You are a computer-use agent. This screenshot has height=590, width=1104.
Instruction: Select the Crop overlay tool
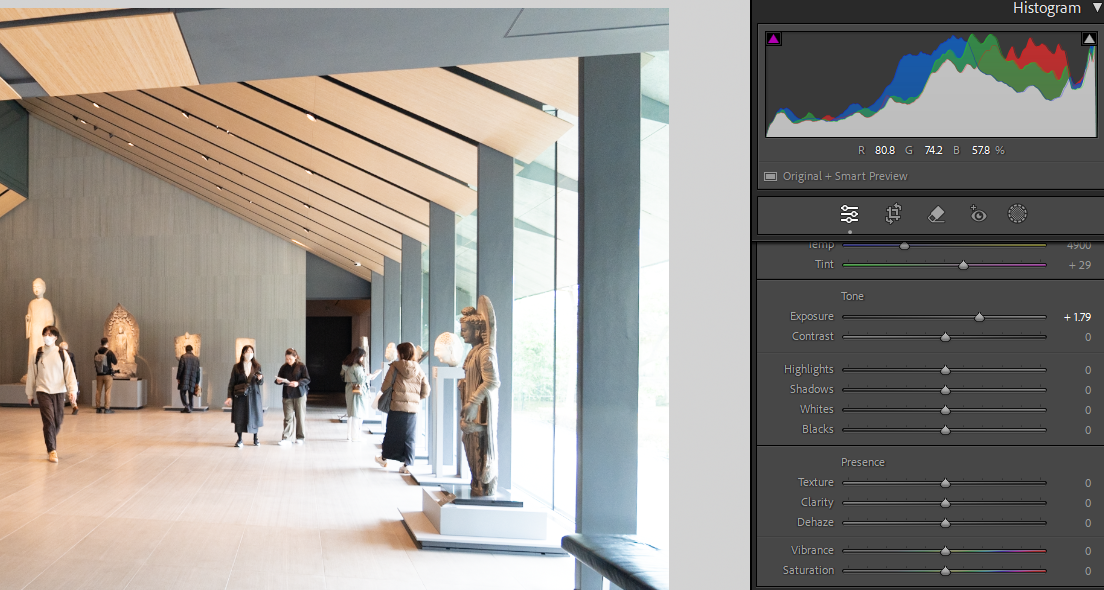point(893,214)
